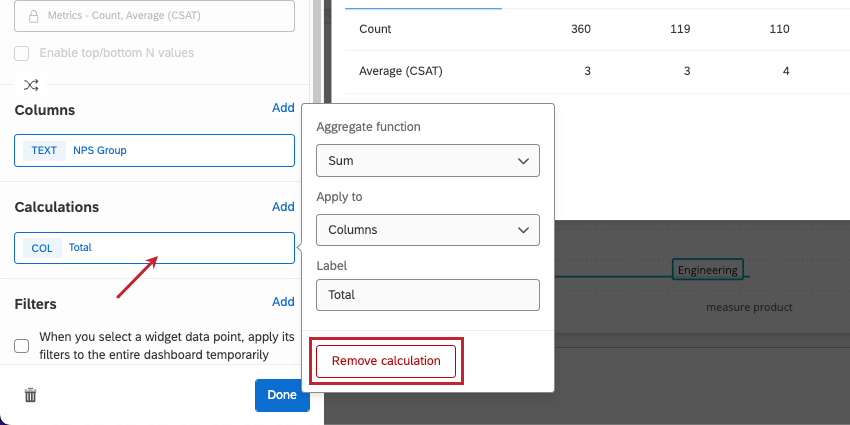850x425 pixels.
Task: Click the lock icon in Metrics field
Action: 34,17
